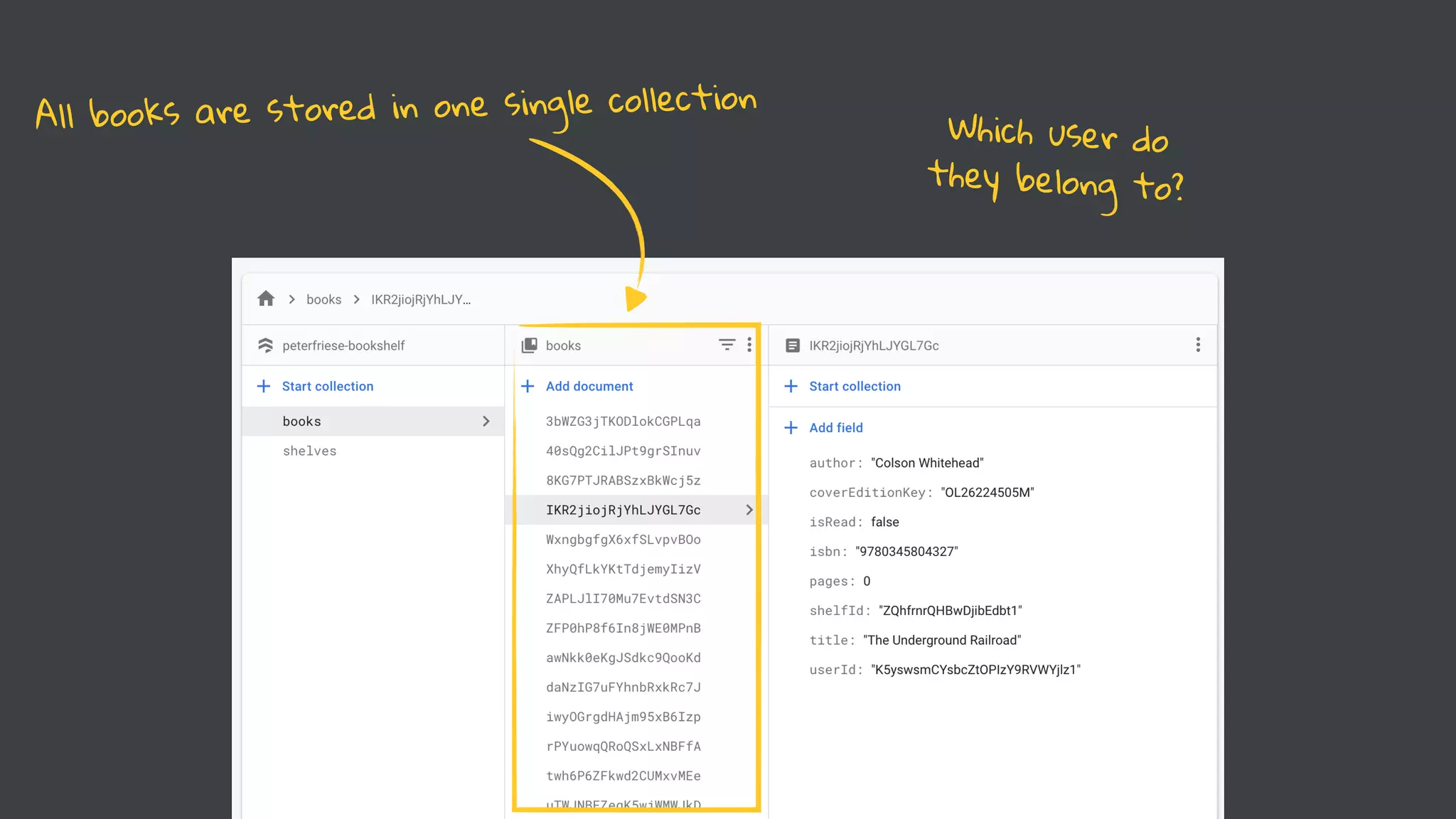Click Start collection under peterfriese-bookshelf
1456x819 pixels.
pyautogui.click(x=327, y=386)
